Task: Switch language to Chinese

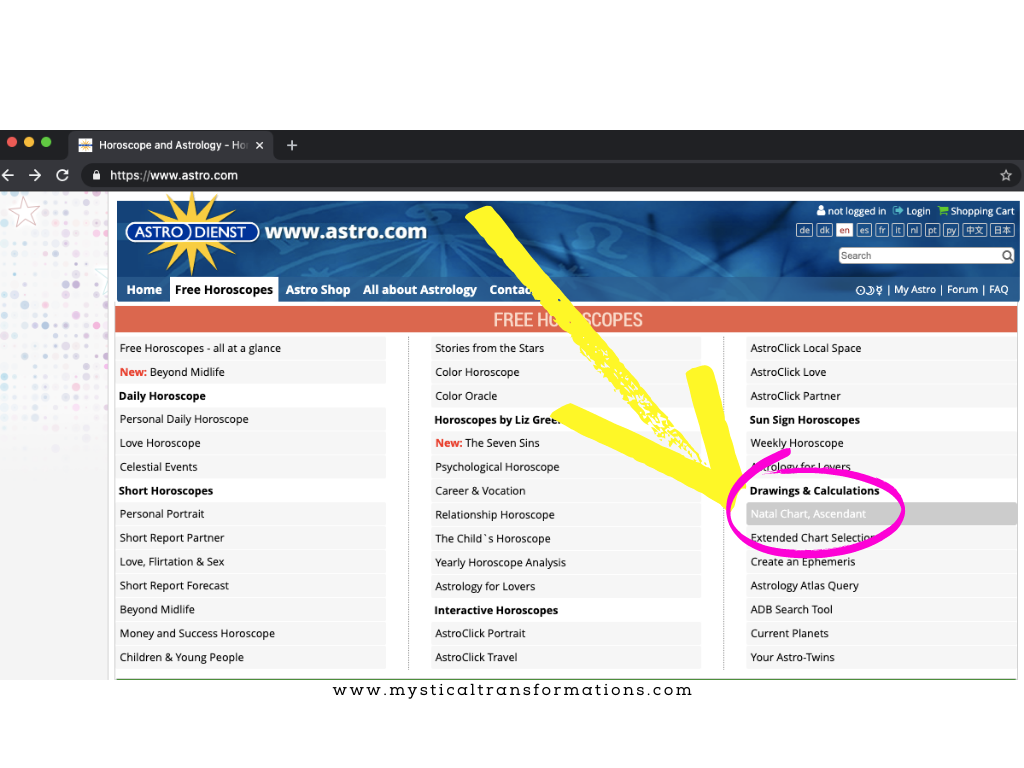Action: [x=974, y=230]
